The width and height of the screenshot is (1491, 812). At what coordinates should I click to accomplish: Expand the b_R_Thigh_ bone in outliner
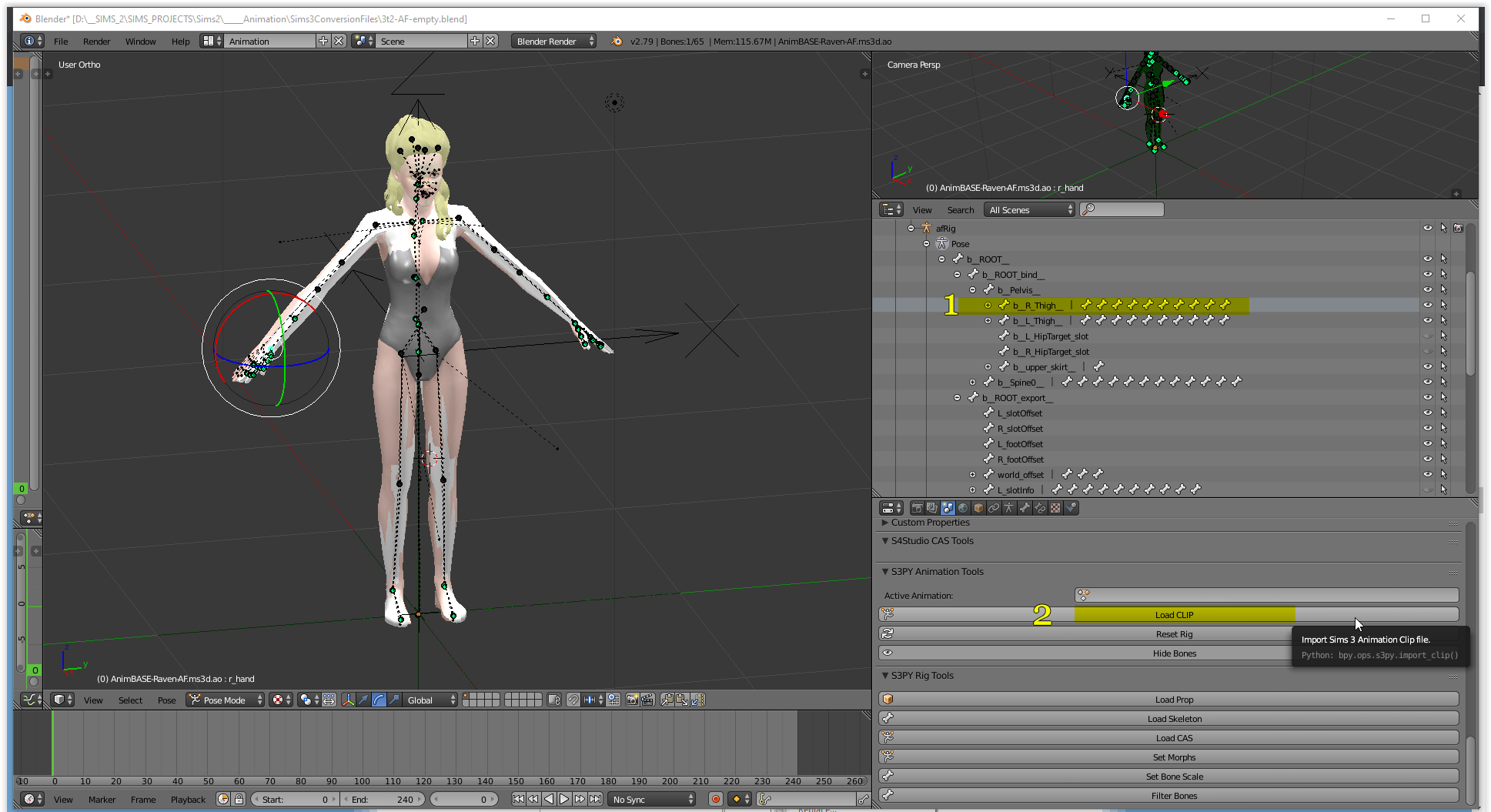tap(988, 306)
